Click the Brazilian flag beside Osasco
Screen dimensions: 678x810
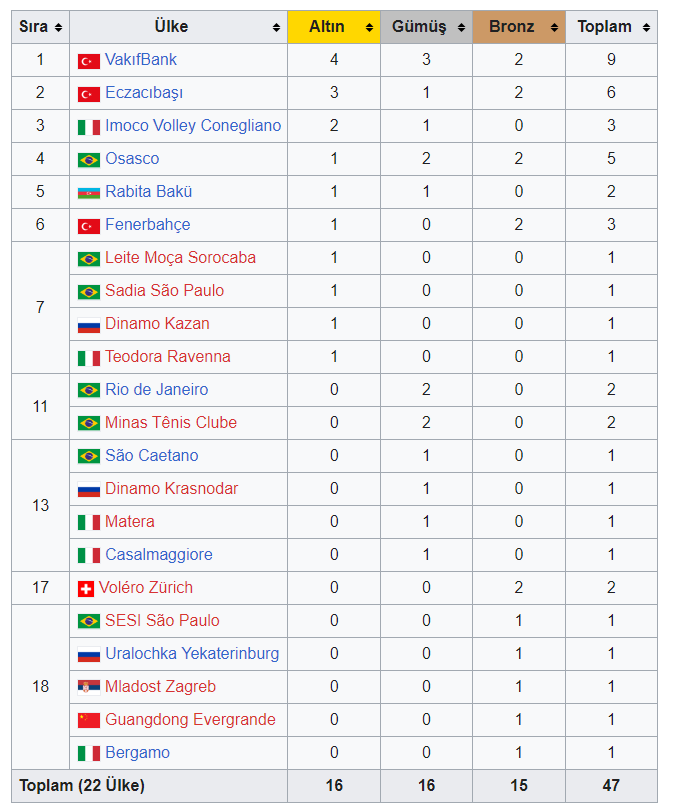tap(88, 160)
